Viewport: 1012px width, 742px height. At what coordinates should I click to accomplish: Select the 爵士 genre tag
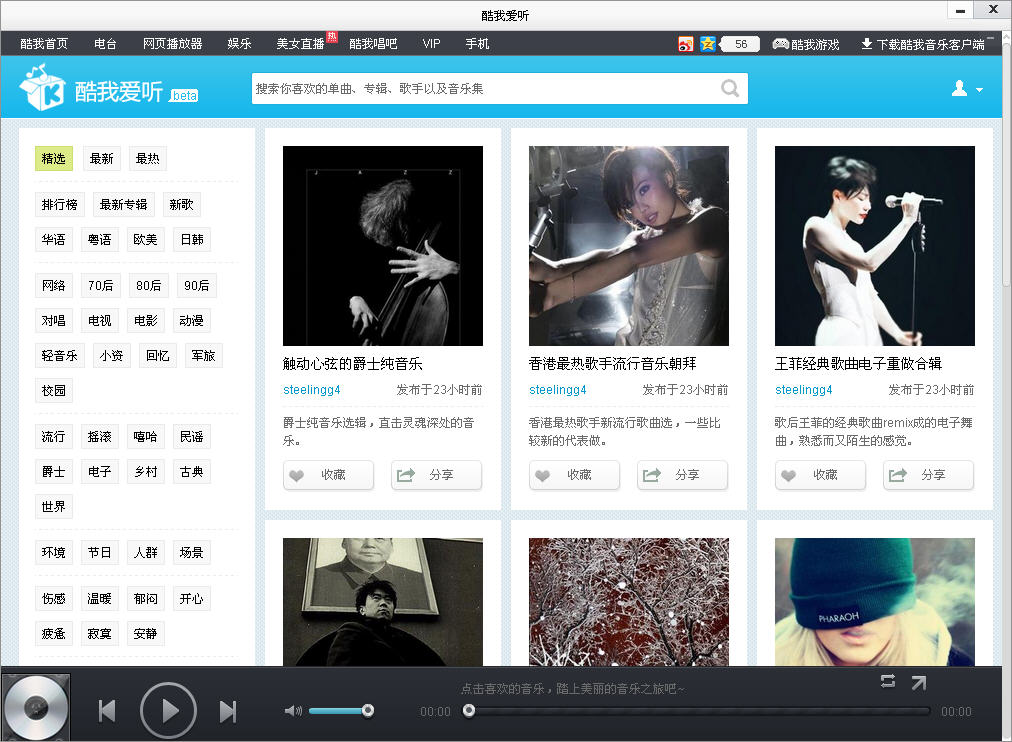point(53,471)
